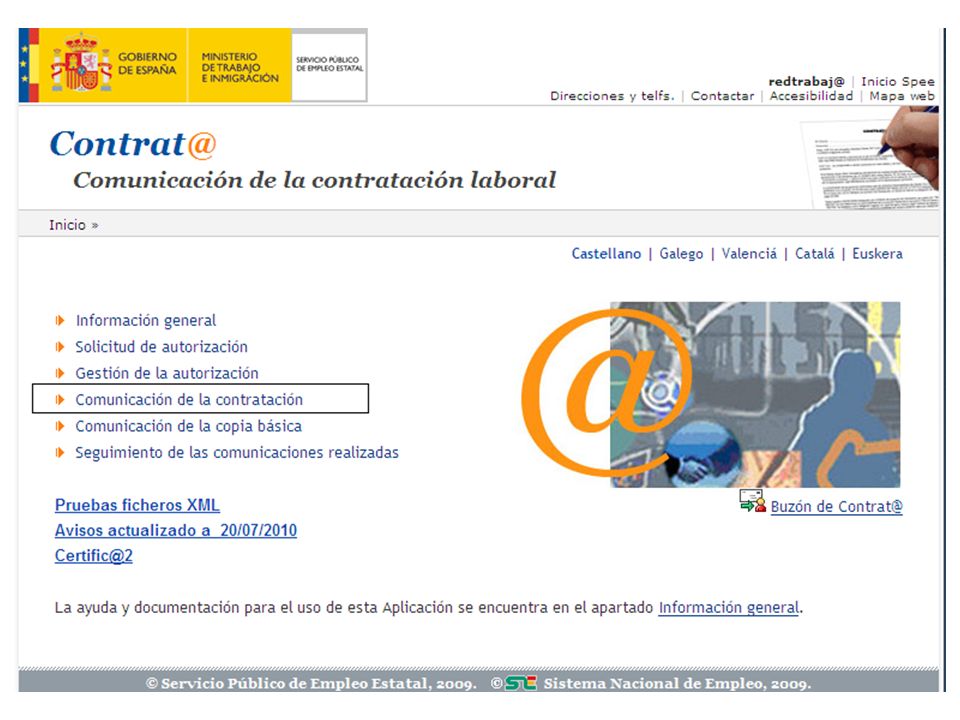Open the Certific@2 link
Viewport: 960px width, 720px height.
[94, 555]
